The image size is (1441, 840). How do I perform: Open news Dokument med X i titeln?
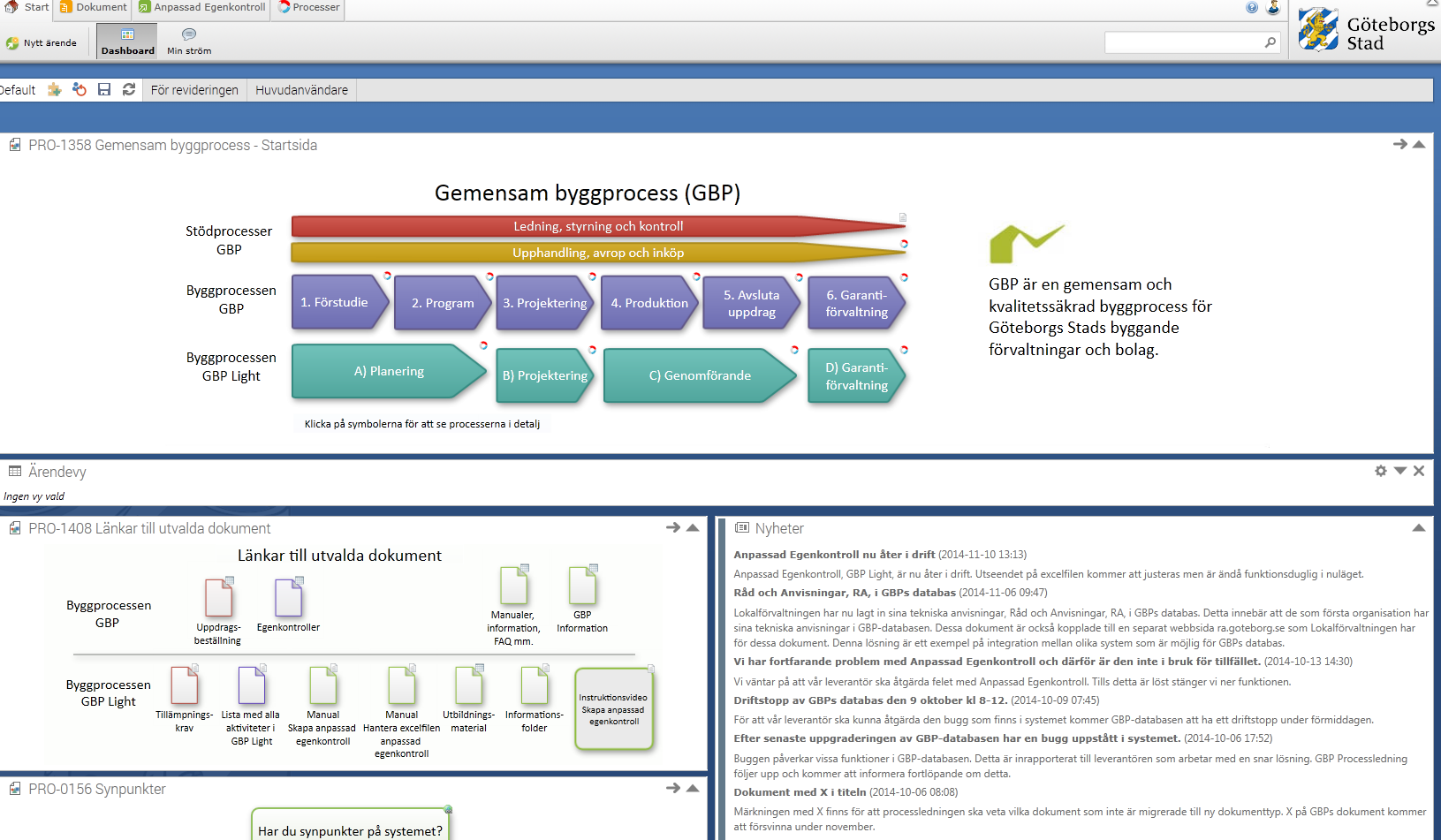click(x=800, y=792)
